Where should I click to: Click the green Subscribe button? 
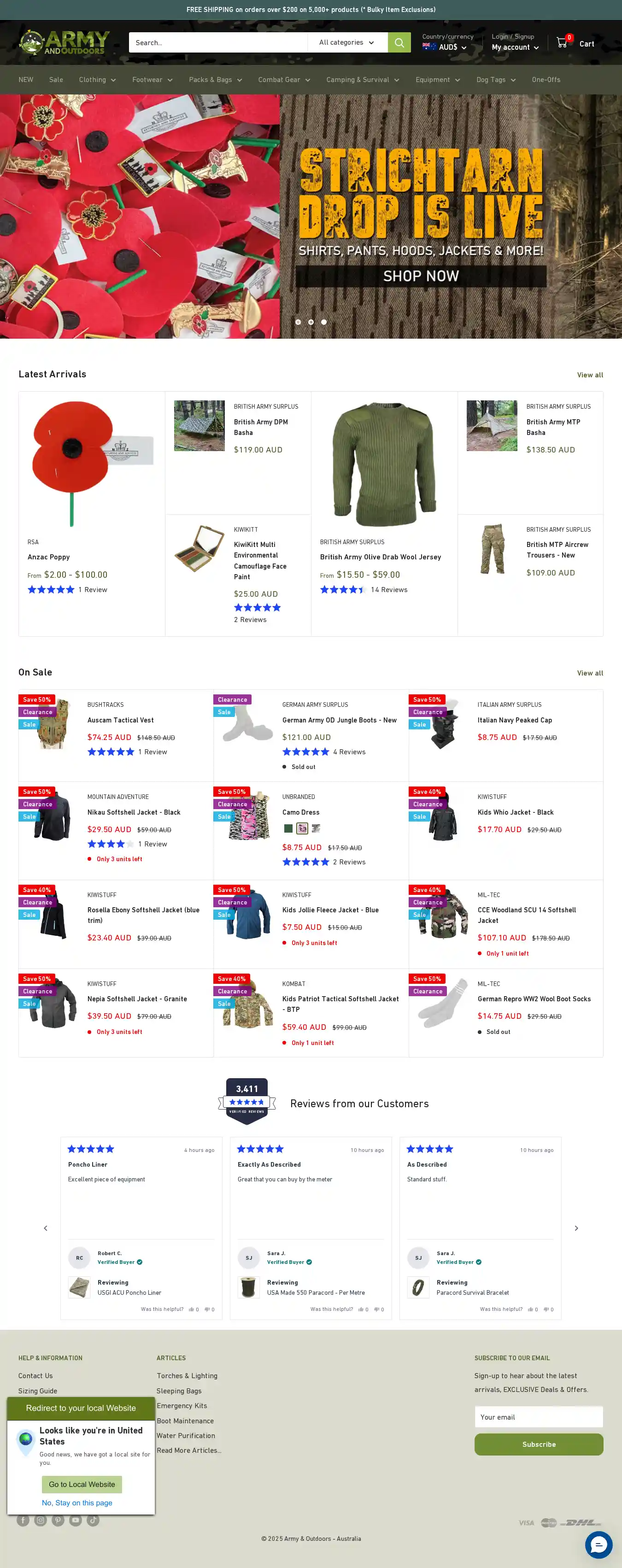[x=539, y=1445]
